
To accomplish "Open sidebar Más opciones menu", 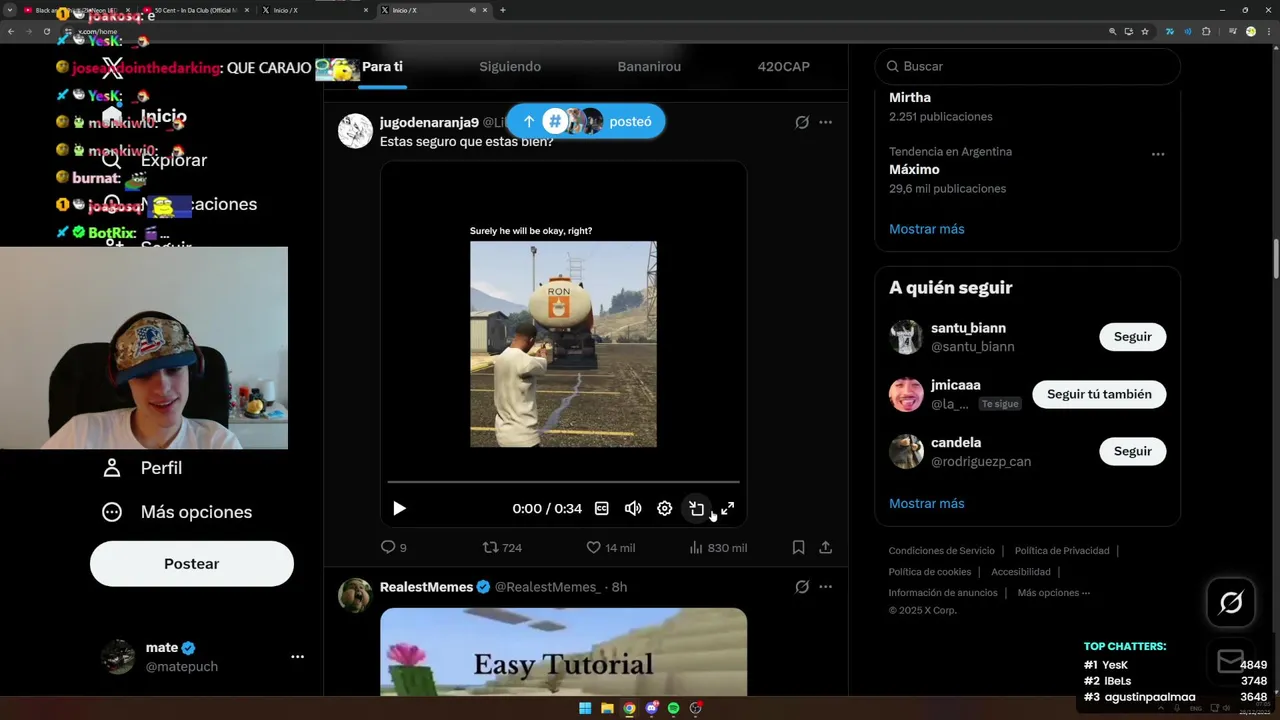I will [177, 512].
